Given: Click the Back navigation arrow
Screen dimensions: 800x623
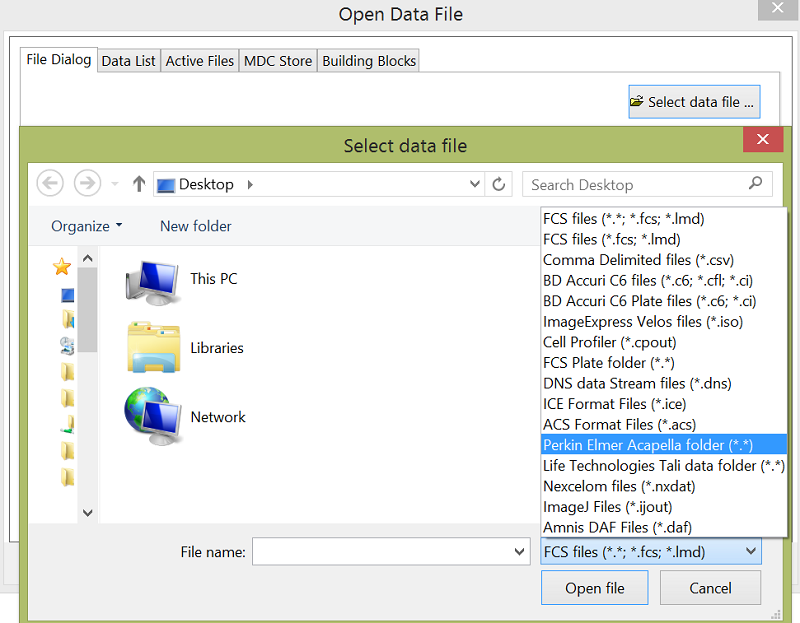Looking at the screenshot, I should click(x=50, y=184).
